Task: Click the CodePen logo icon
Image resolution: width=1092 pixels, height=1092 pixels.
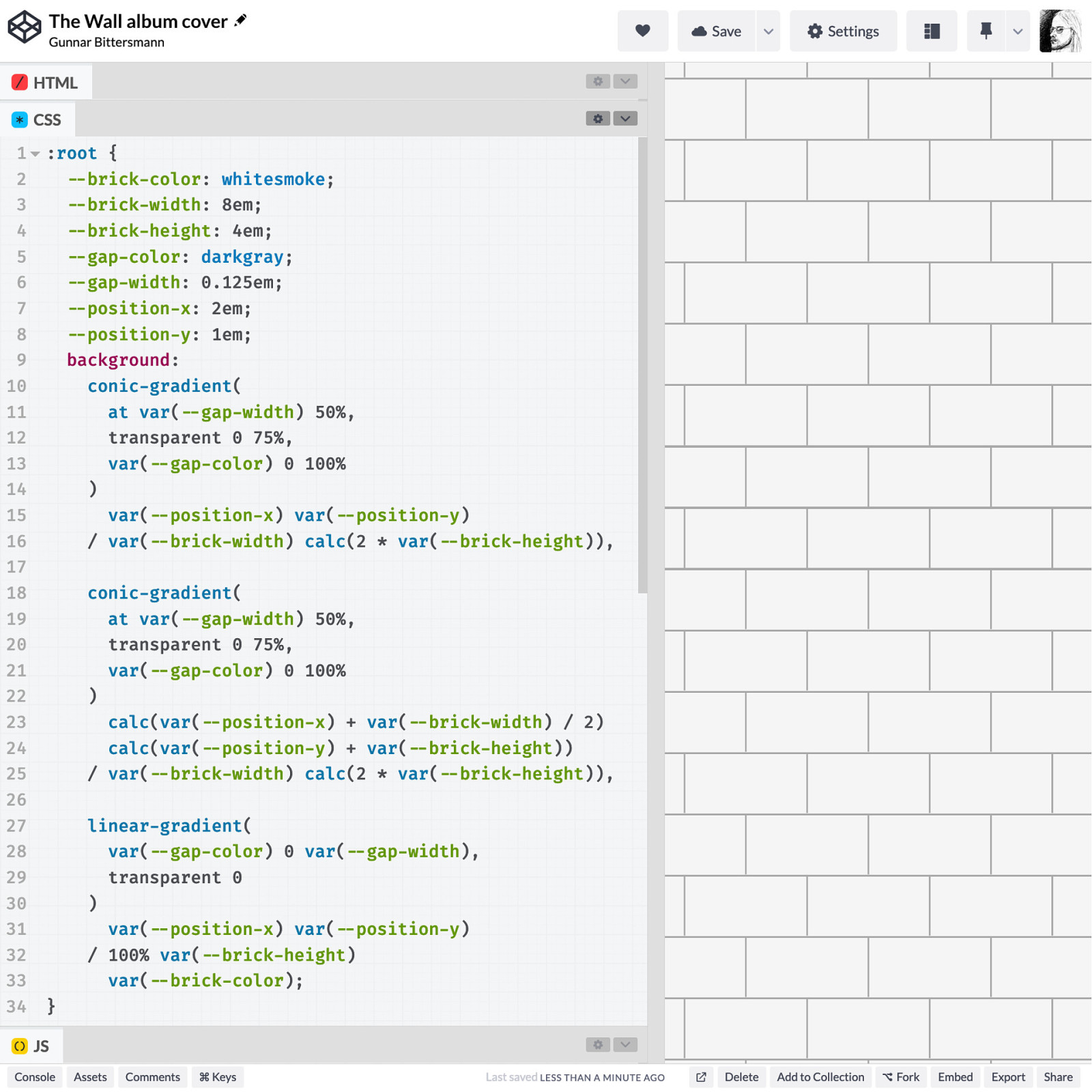Action: pos(25,28)
